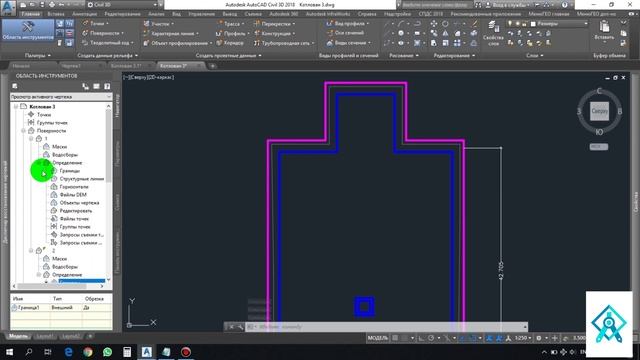The width and height of the screenshot is (640, 360).
Task: Collapse surface 1 tree node
Action: 31,139
